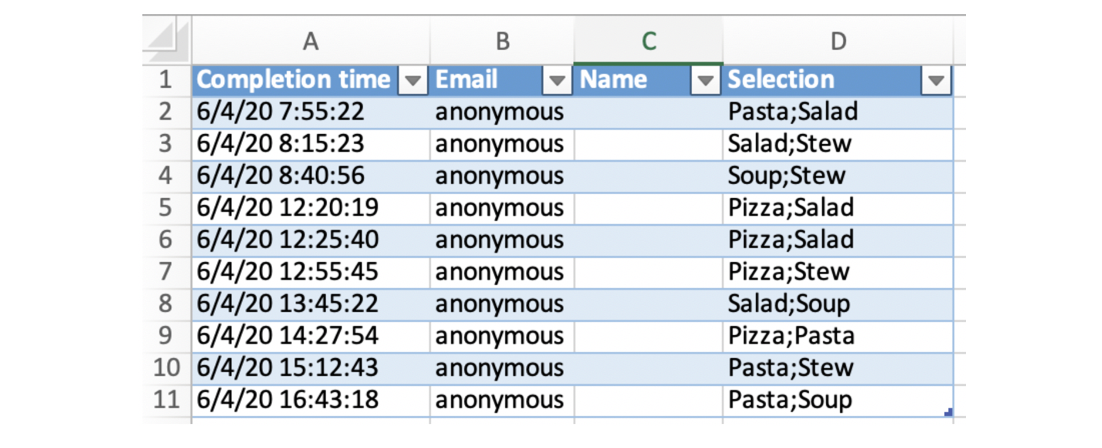Click cell with 6/4/20 16:43:18

coord(311,400)
